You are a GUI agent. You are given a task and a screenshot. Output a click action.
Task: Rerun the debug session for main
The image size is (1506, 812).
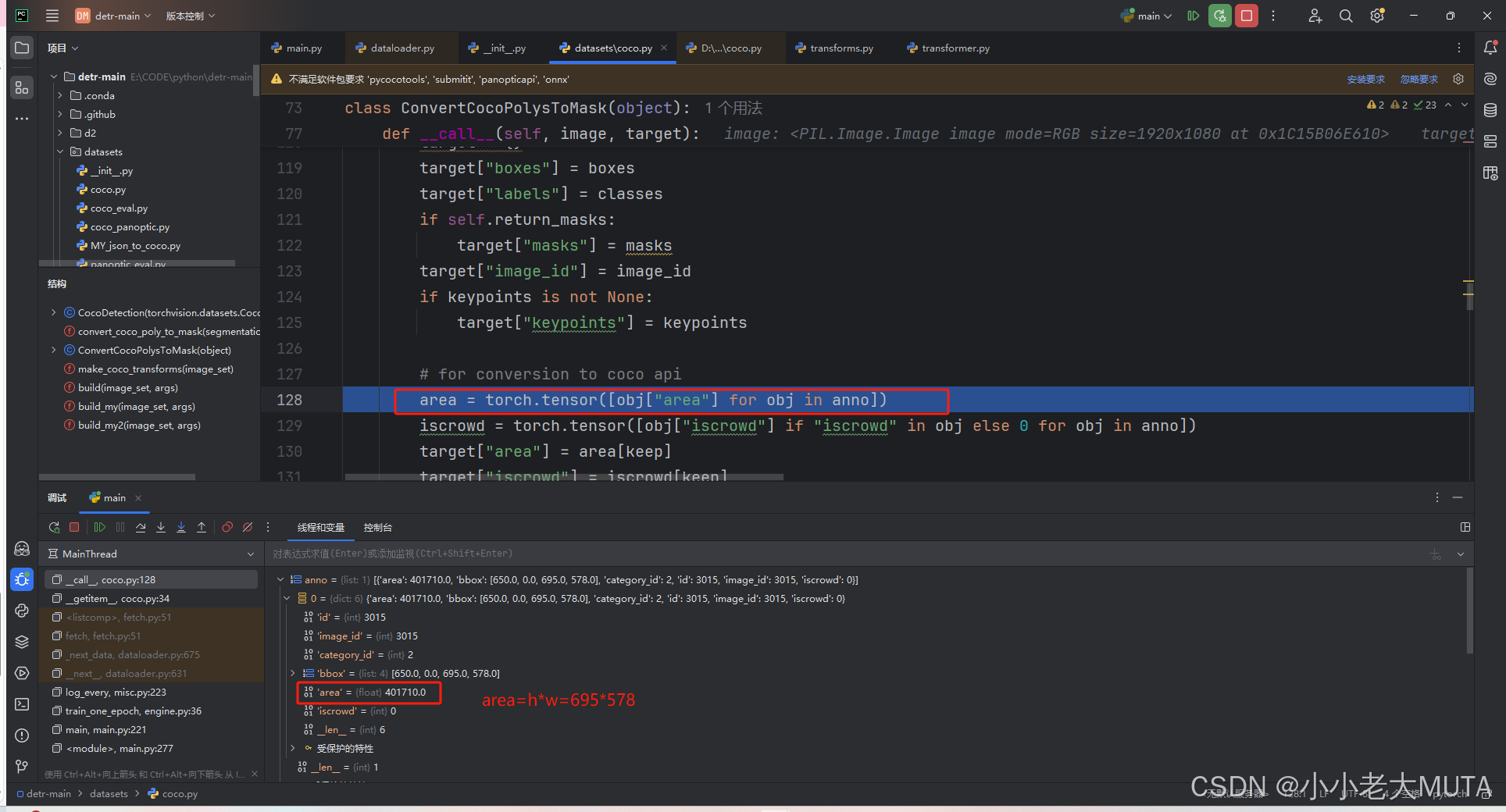54,527
